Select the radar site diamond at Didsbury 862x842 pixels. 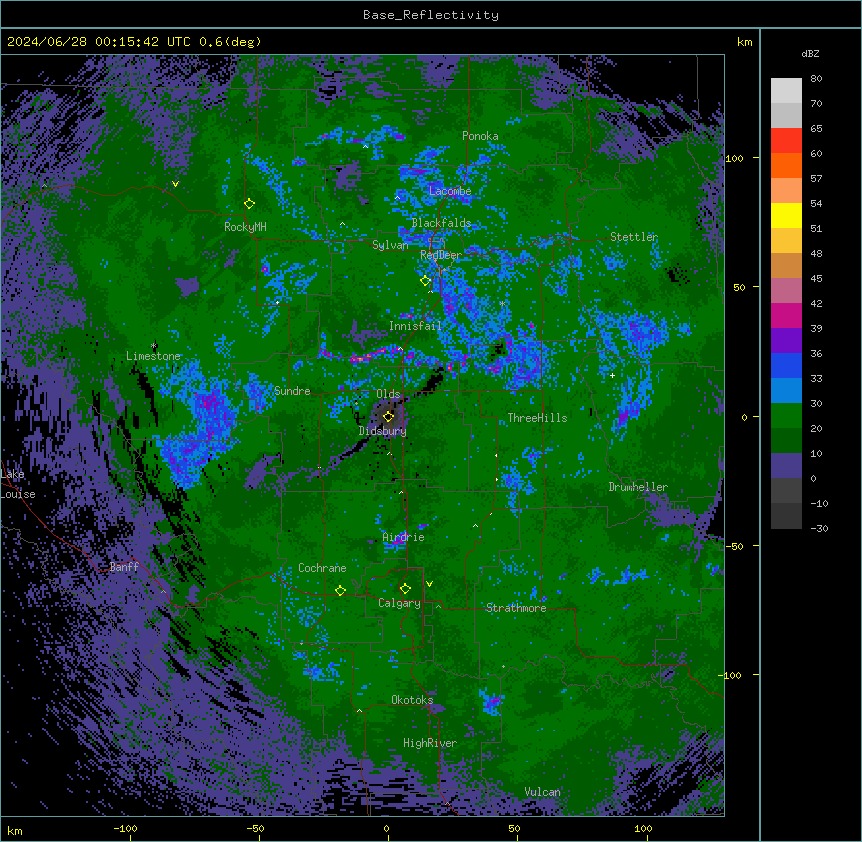[388, 416]
